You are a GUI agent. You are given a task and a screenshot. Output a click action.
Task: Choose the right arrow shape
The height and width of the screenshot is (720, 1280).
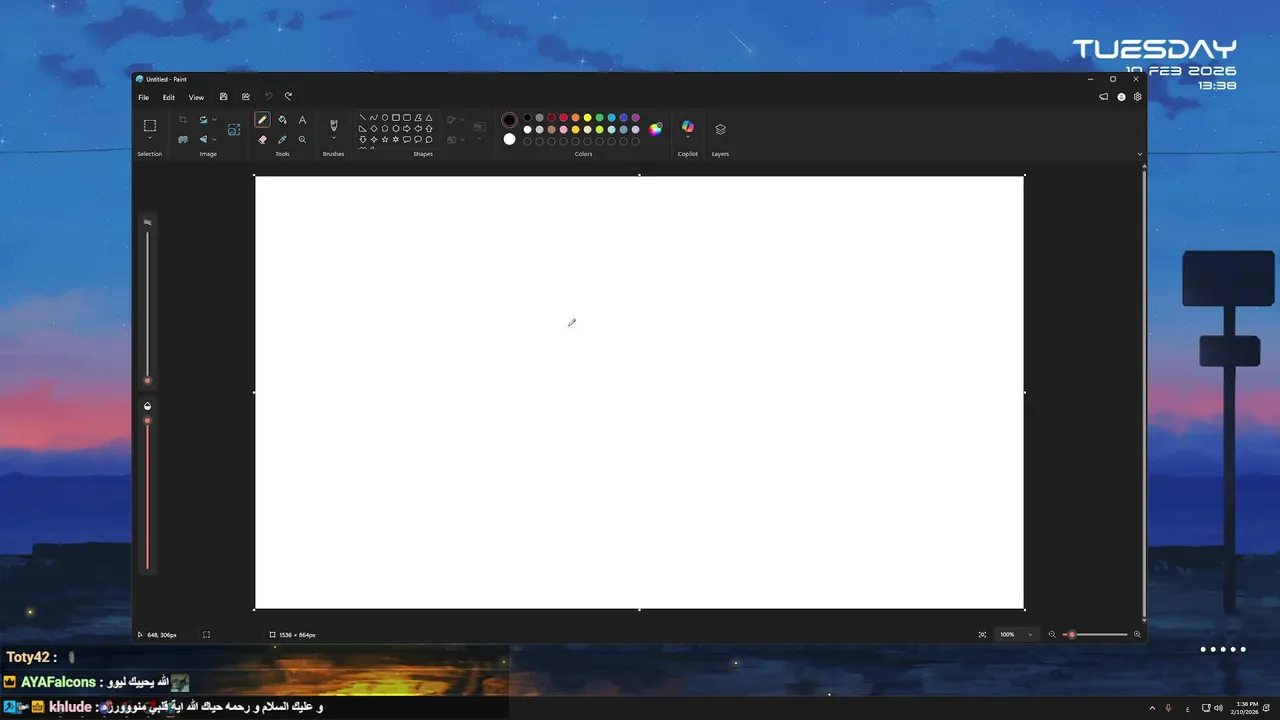(407, 128)
